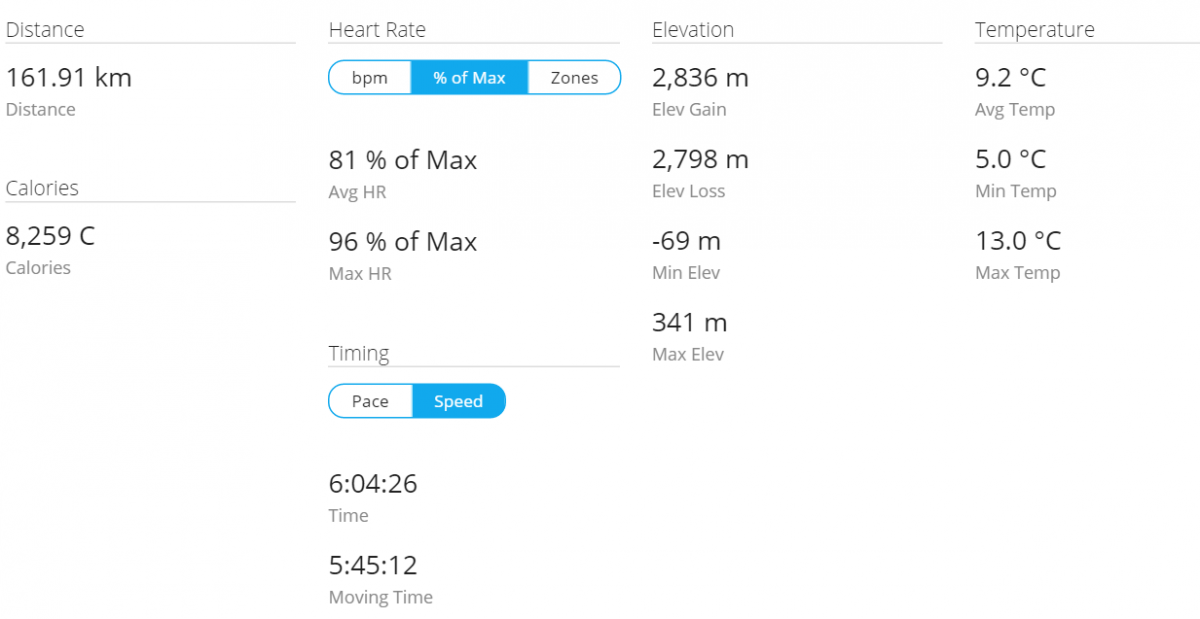Click the 96 % of Max HR value
The height and width of the screenshot is (619, 1200).
coord(403,242)
